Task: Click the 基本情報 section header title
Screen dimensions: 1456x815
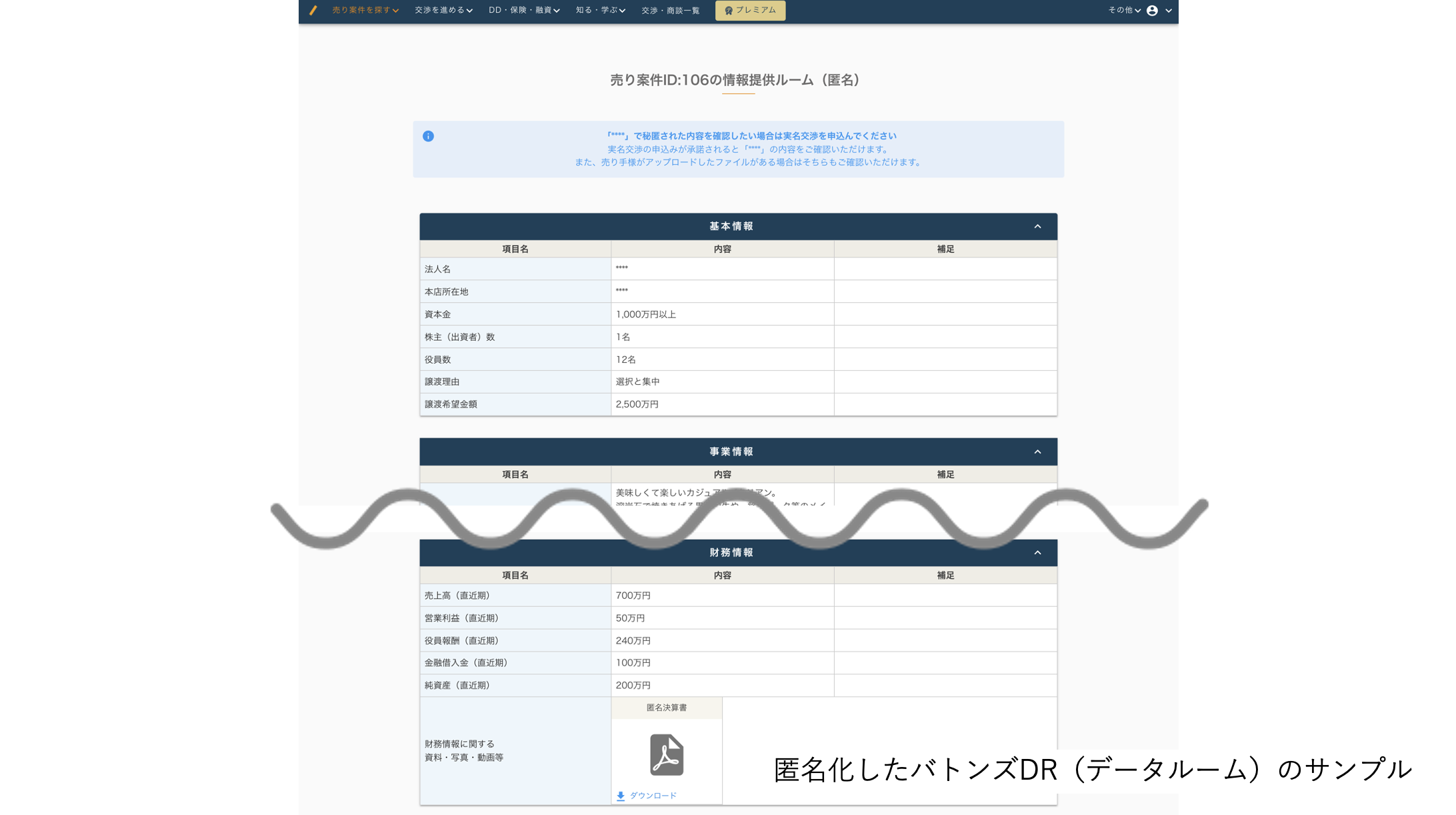Action: 731,227
